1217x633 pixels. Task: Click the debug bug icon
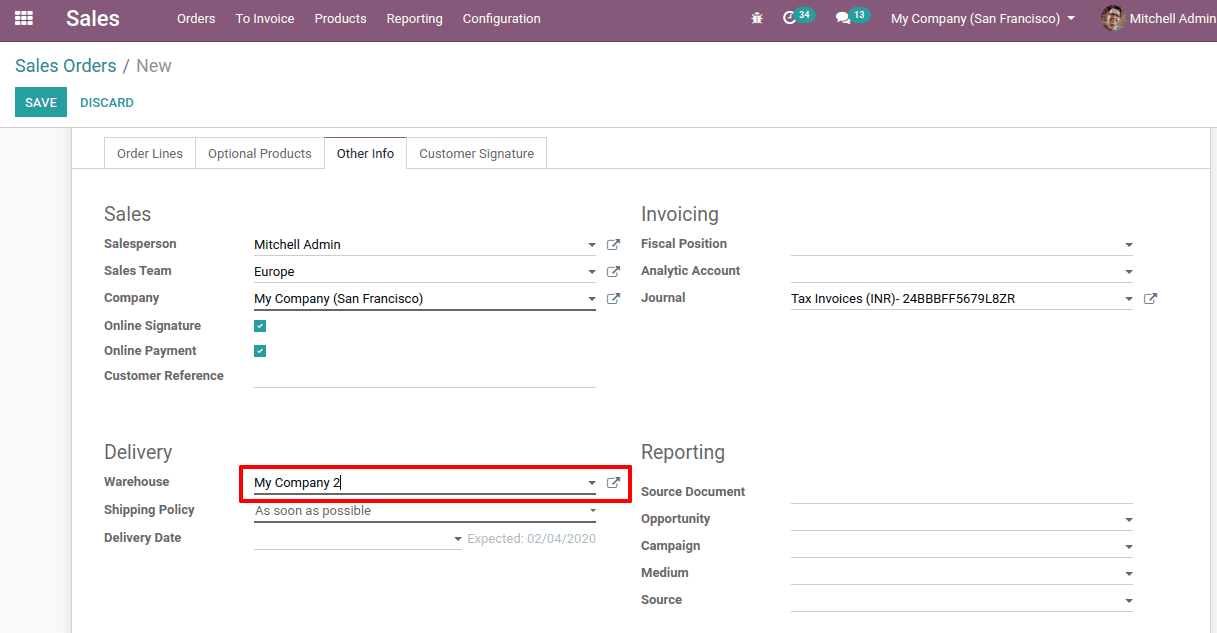pyautogui.click(x=756, y=18)
